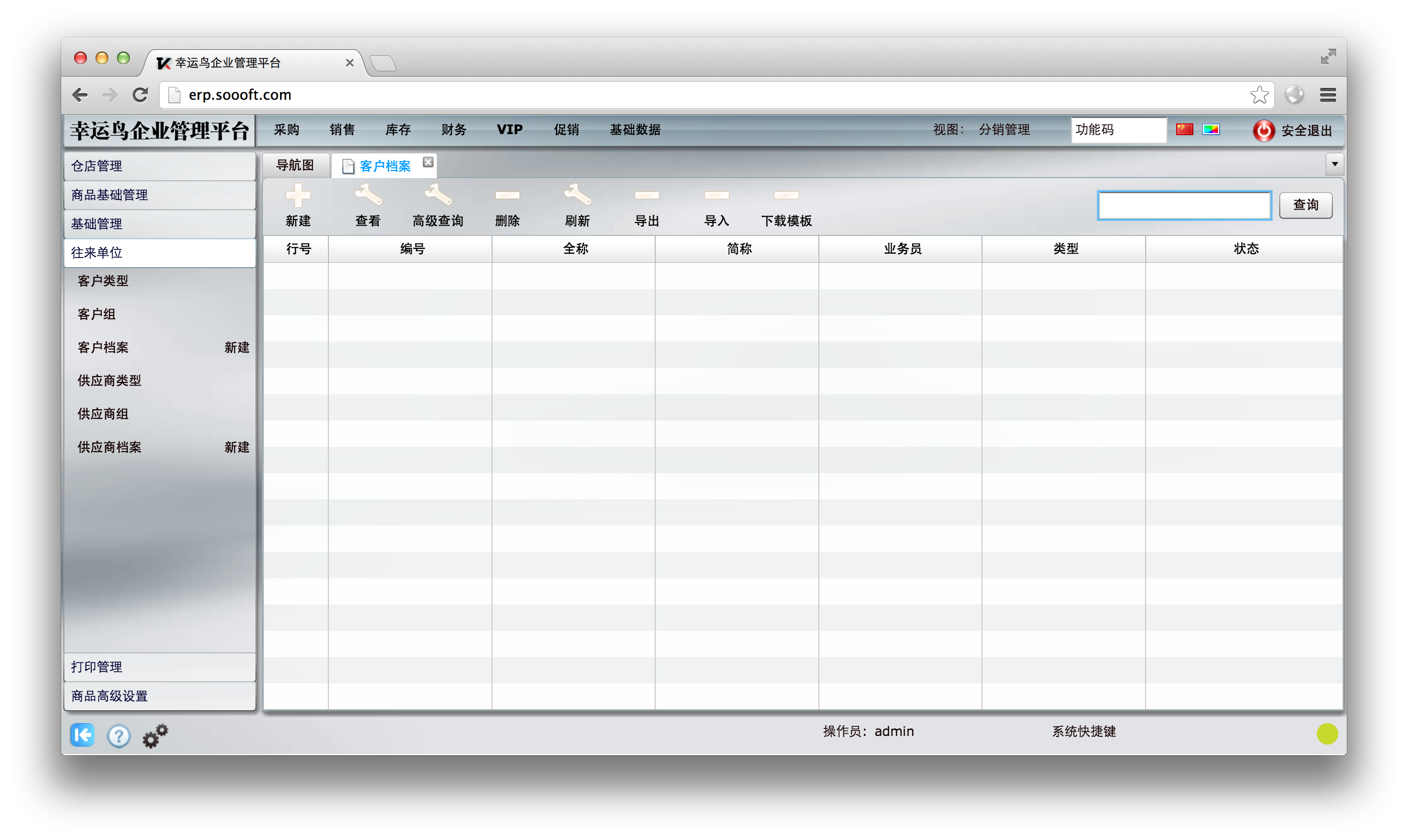Screen dimensions: 1408x840
Task: Open 库存 menu
Action: point(398,130)
